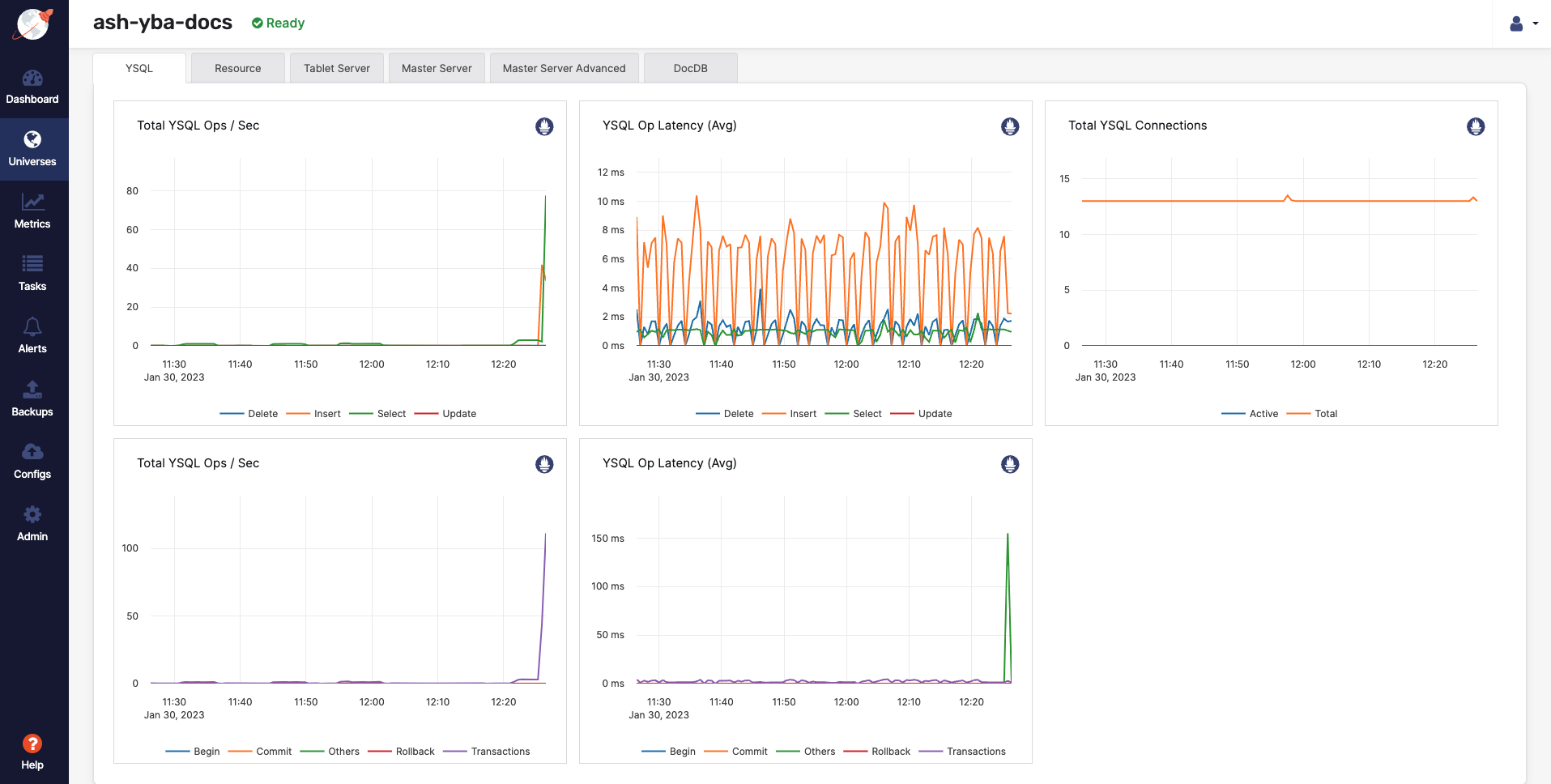
Task: Switch to the Tablet Server tab
Action: (336, 67)
